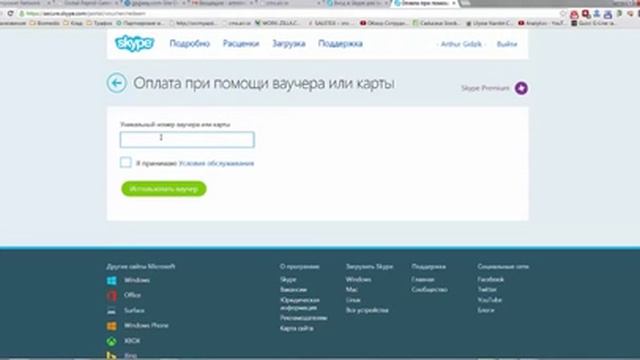Open the Расценки menu item
The height and width of the screenshot is (360, 640).
[241, 44]
